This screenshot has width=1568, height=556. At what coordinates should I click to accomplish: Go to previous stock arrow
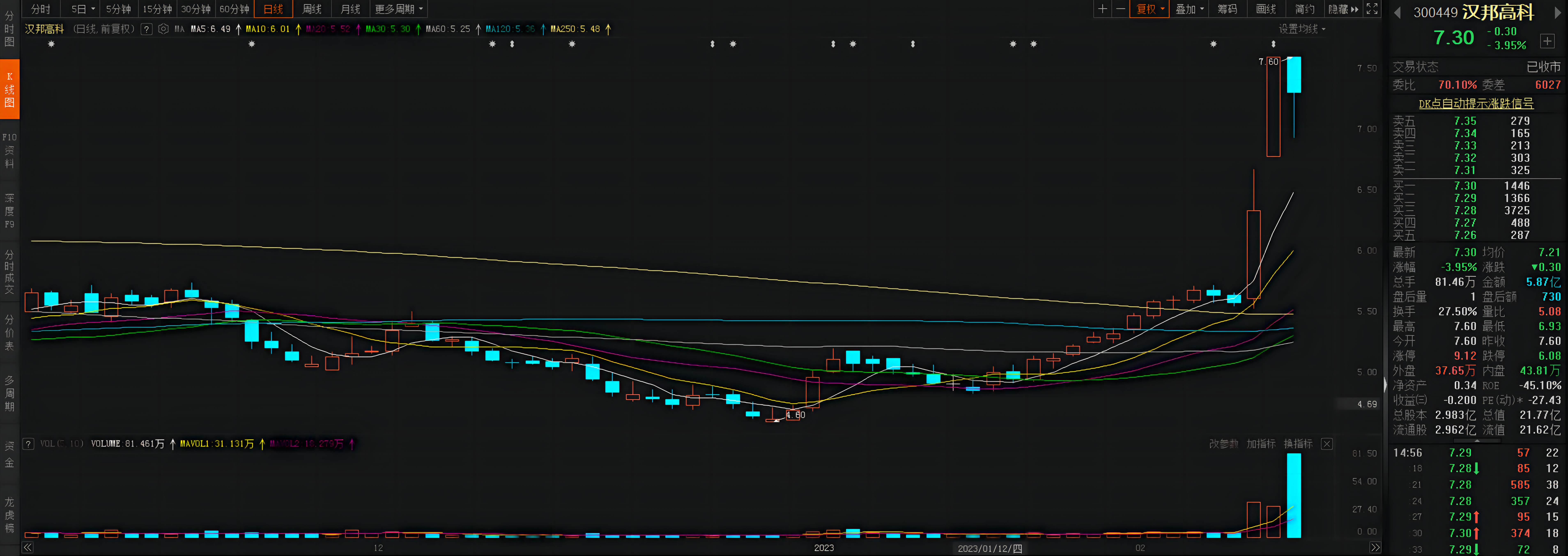click(x=1398, y=13)
